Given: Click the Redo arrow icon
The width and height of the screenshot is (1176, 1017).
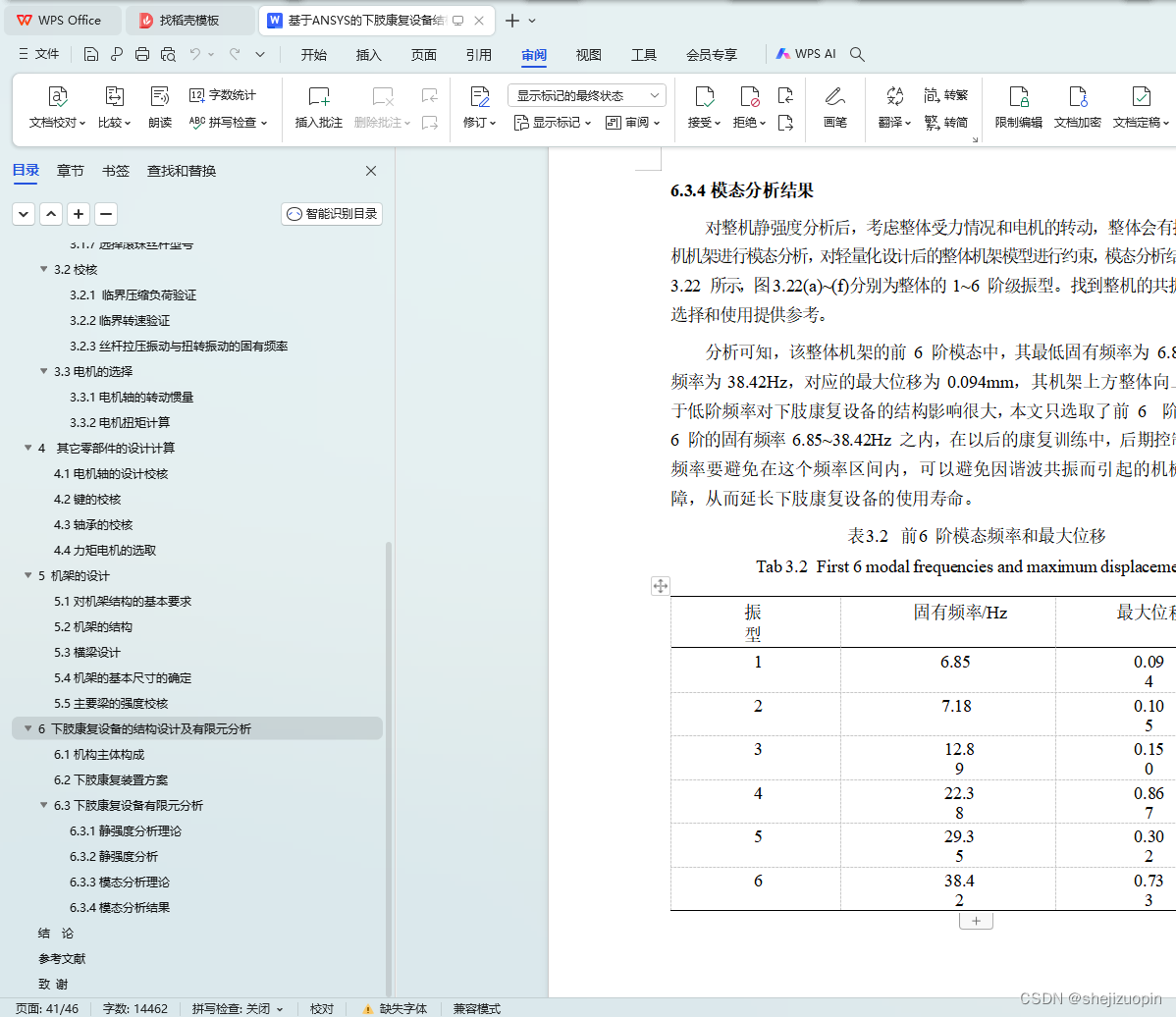Looking at the screenshot, I should coord(235,54).
